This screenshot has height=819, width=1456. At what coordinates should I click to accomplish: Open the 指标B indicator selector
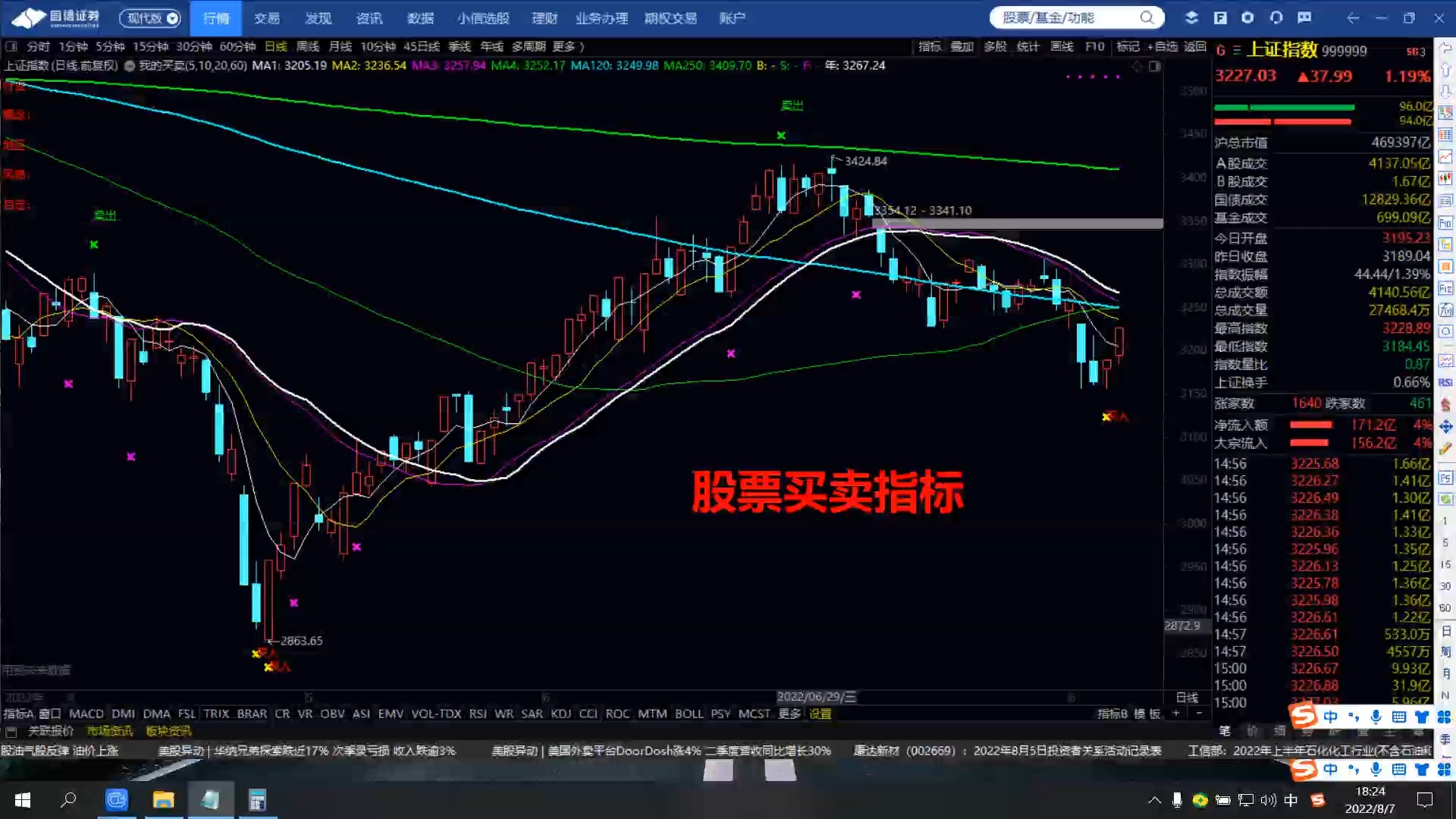[x=1112, y=714]
